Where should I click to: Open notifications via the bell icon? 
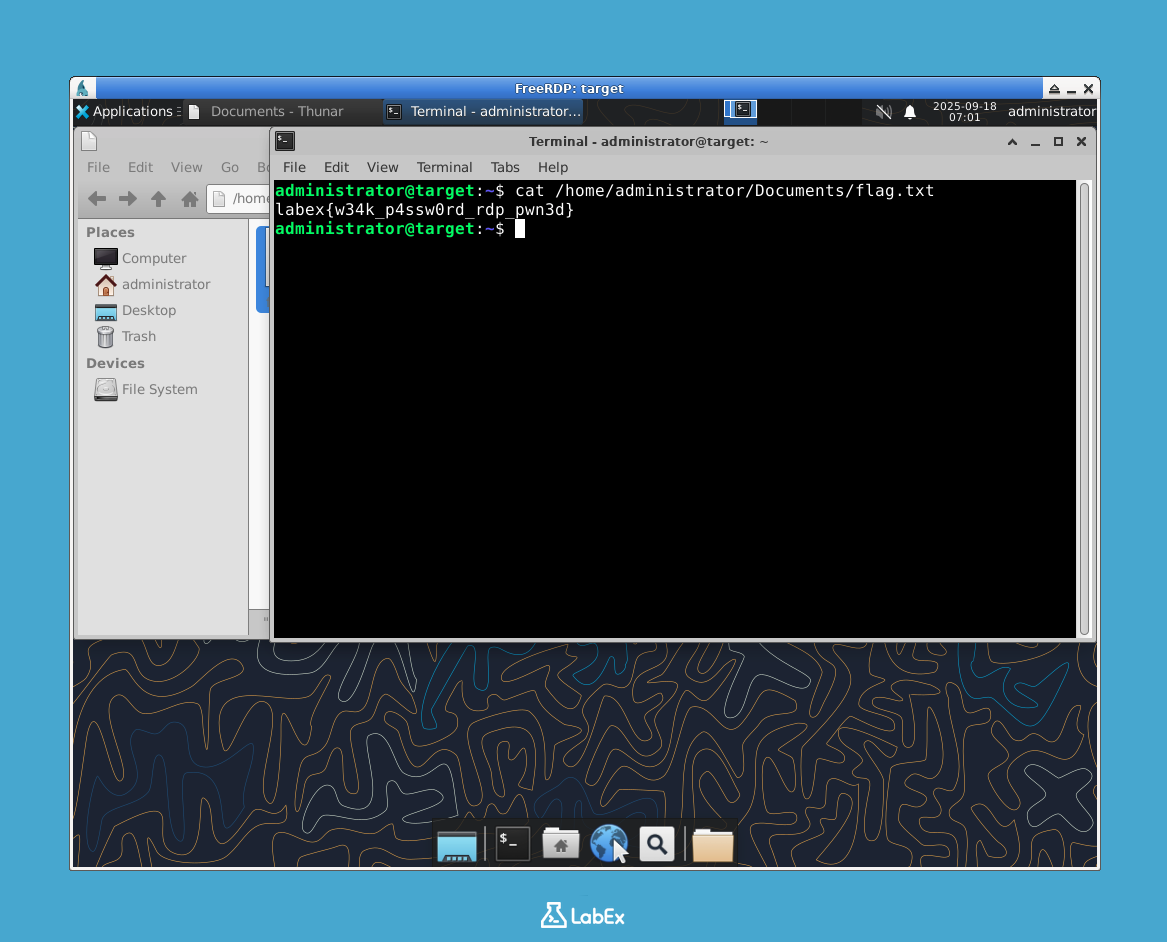[x=910, y=112]
